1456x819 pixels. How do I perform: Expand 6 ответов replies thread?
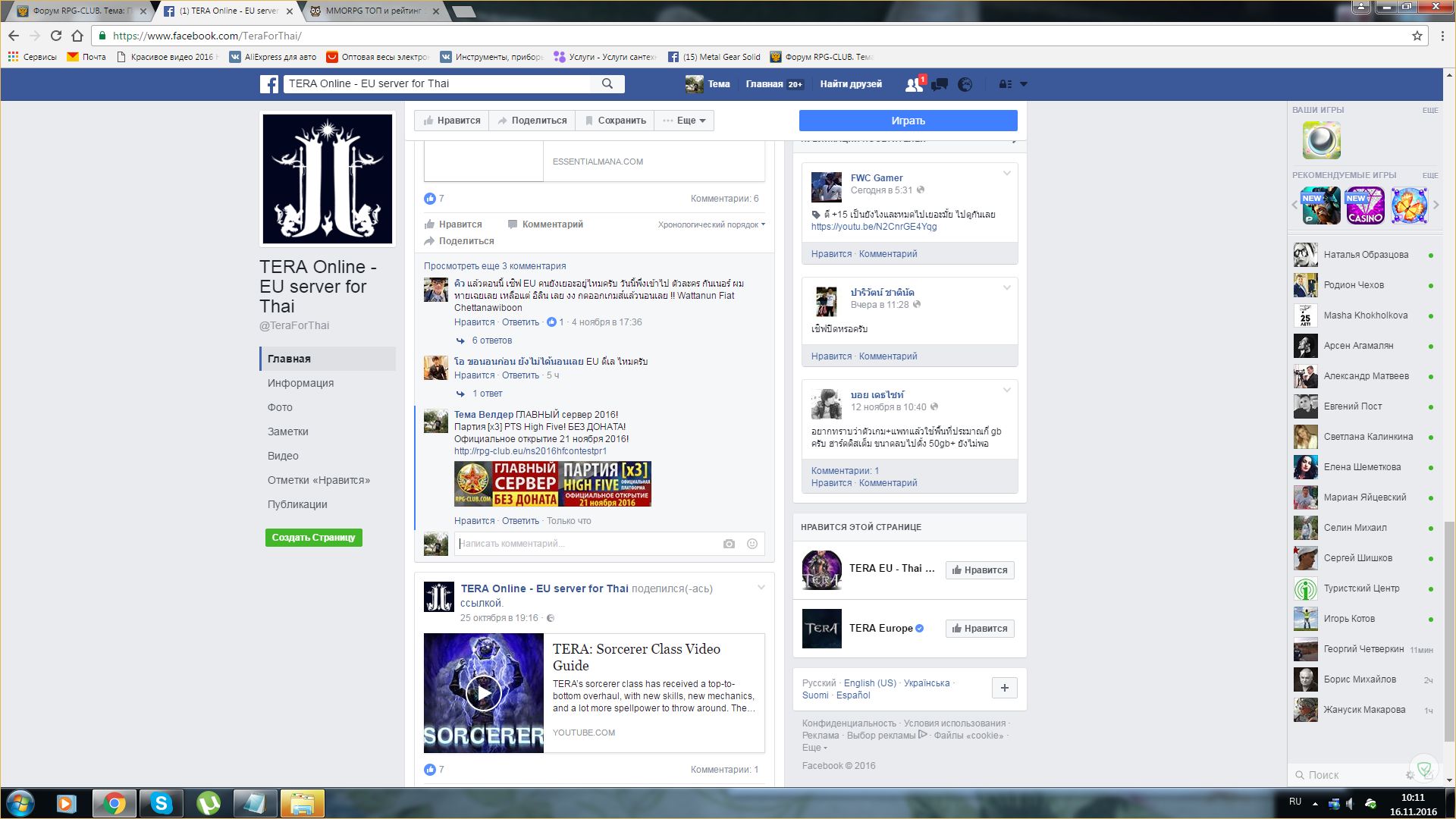[491, 340]
